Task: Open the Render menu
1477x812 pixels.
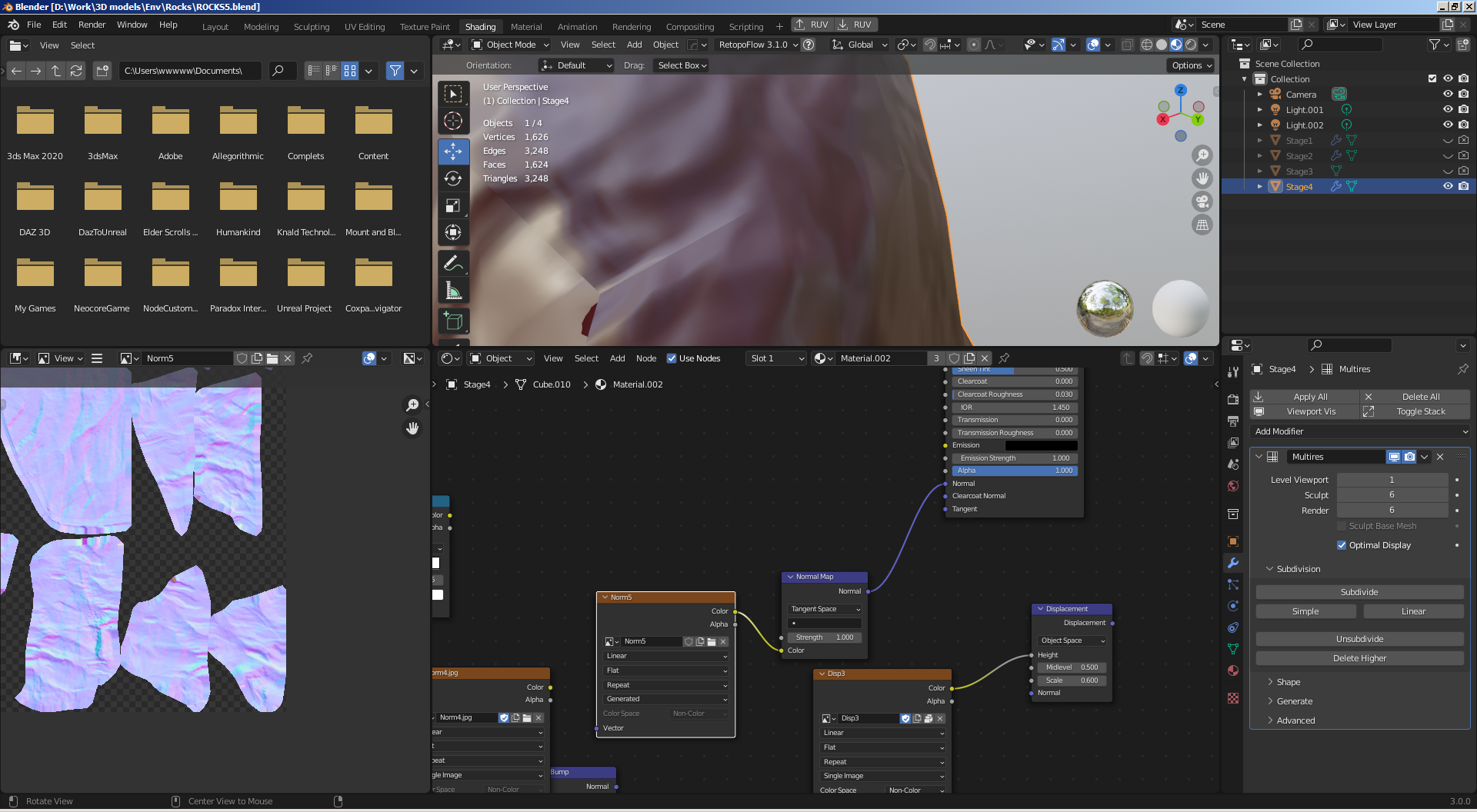Action: [x=92, y=25]
